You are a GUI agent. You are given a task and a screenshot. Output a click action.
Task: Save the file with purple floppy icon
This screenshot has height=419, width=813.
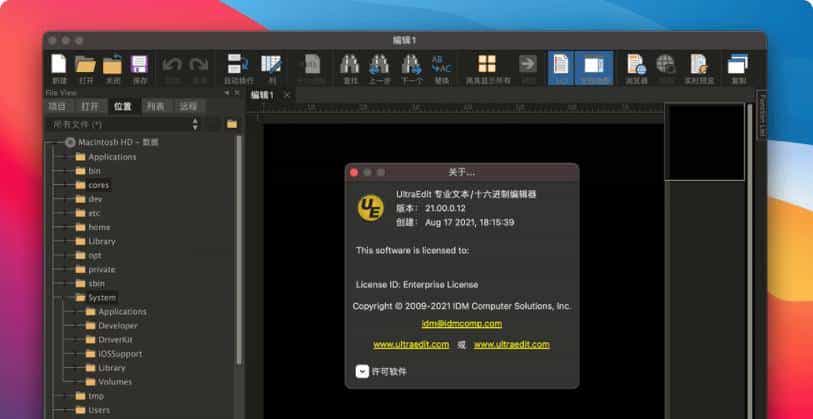(139, 64)
